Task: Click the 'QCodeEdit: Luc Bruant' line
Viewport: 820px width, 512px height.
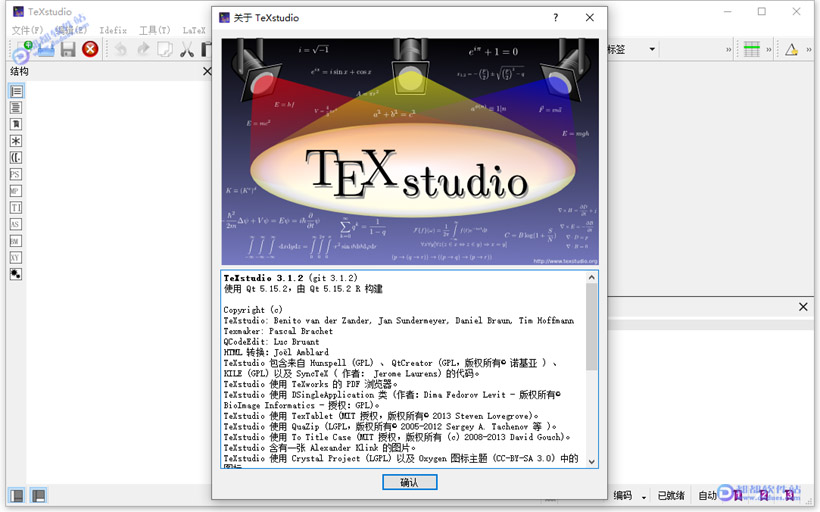Action: coord(271,342)
